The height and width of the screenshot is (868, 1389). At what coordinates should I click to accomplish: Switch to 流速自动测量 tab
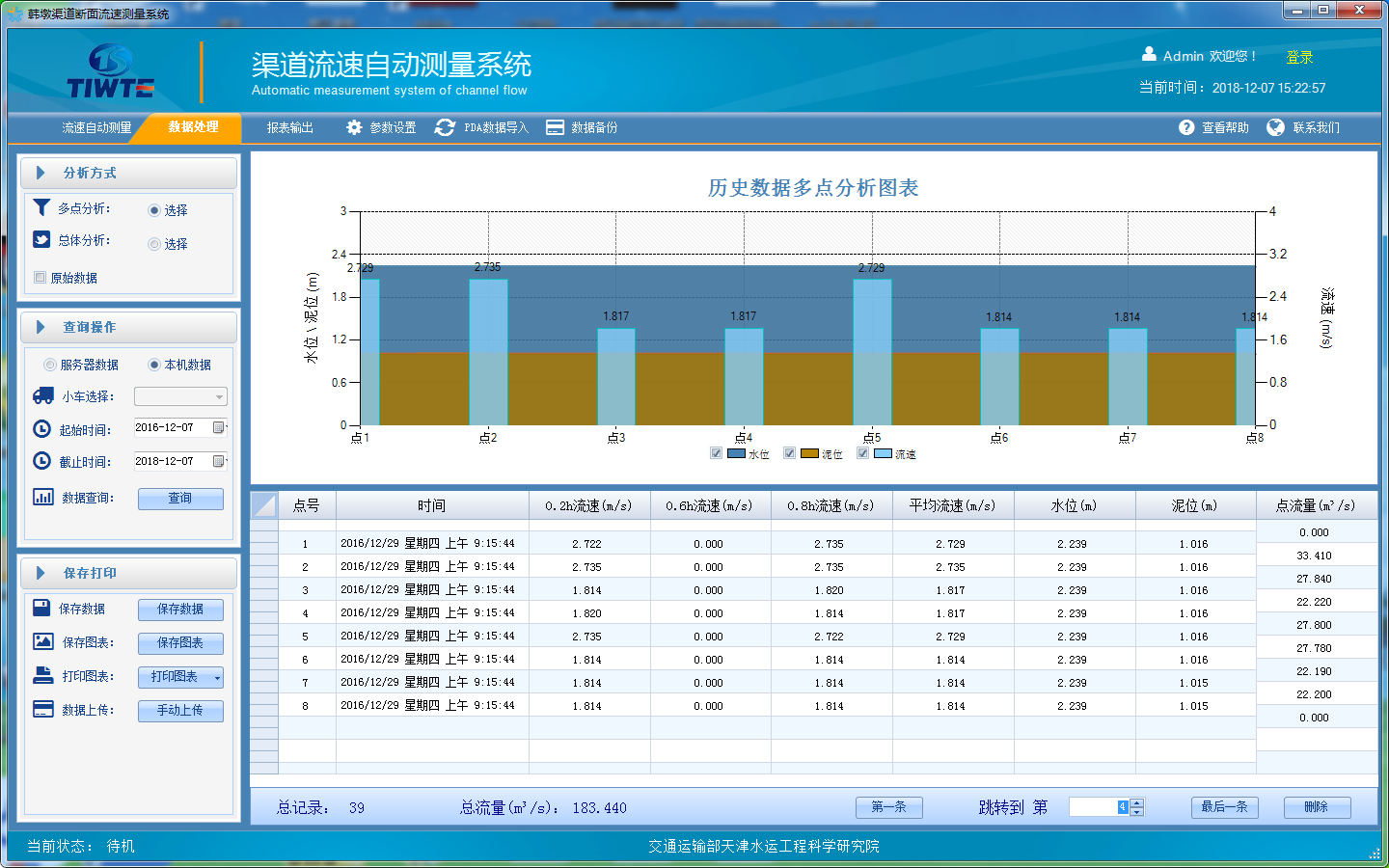[97, 127]
